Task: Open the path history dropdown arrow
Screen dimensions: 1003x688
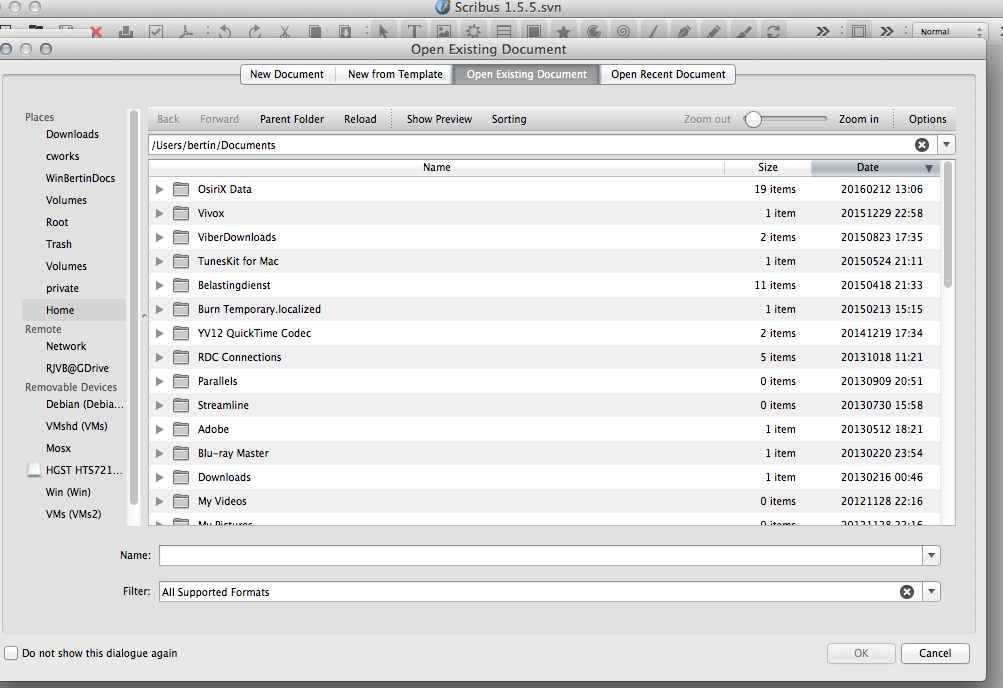Action: coord(947,145)
